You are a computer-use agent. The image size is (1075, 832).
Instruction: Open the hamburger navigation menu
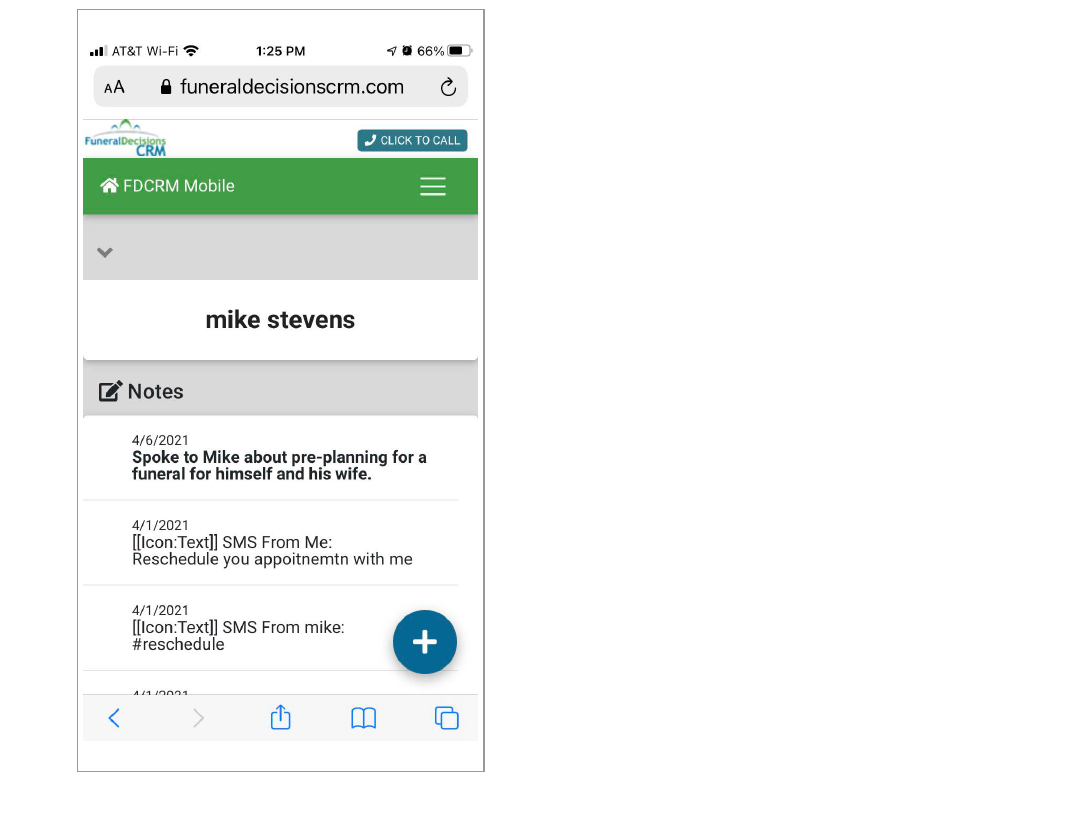(x=432, y=187)
